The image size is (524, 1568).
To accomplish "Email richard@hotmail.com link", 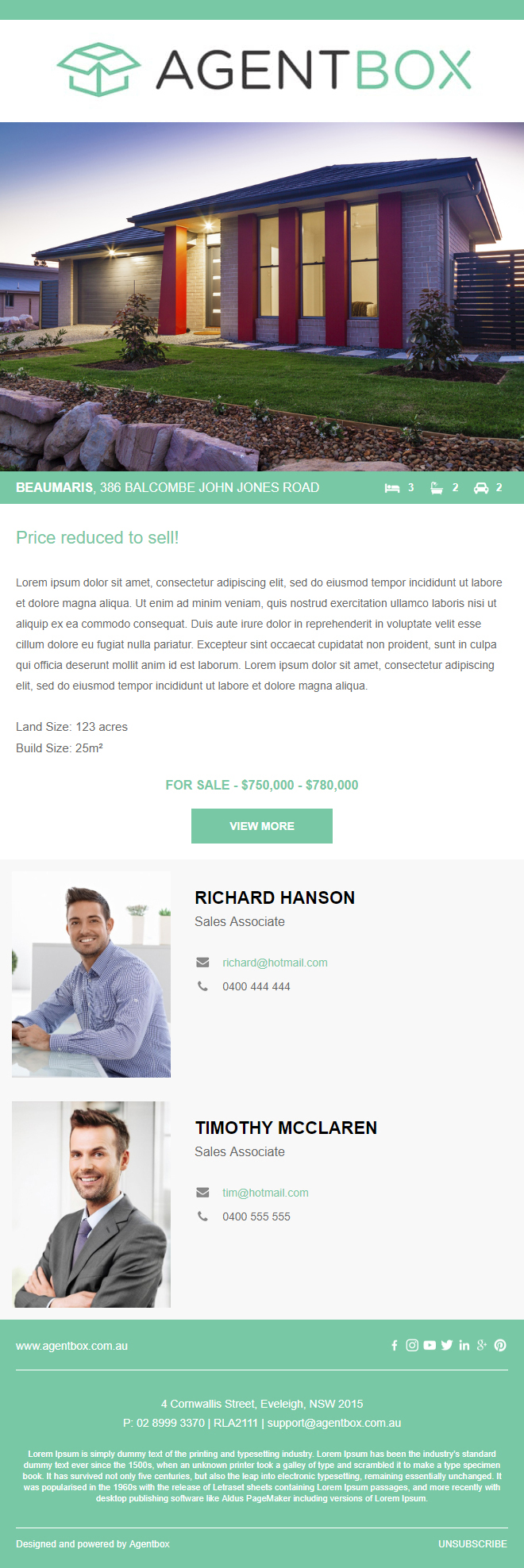I will click(275, 963).
